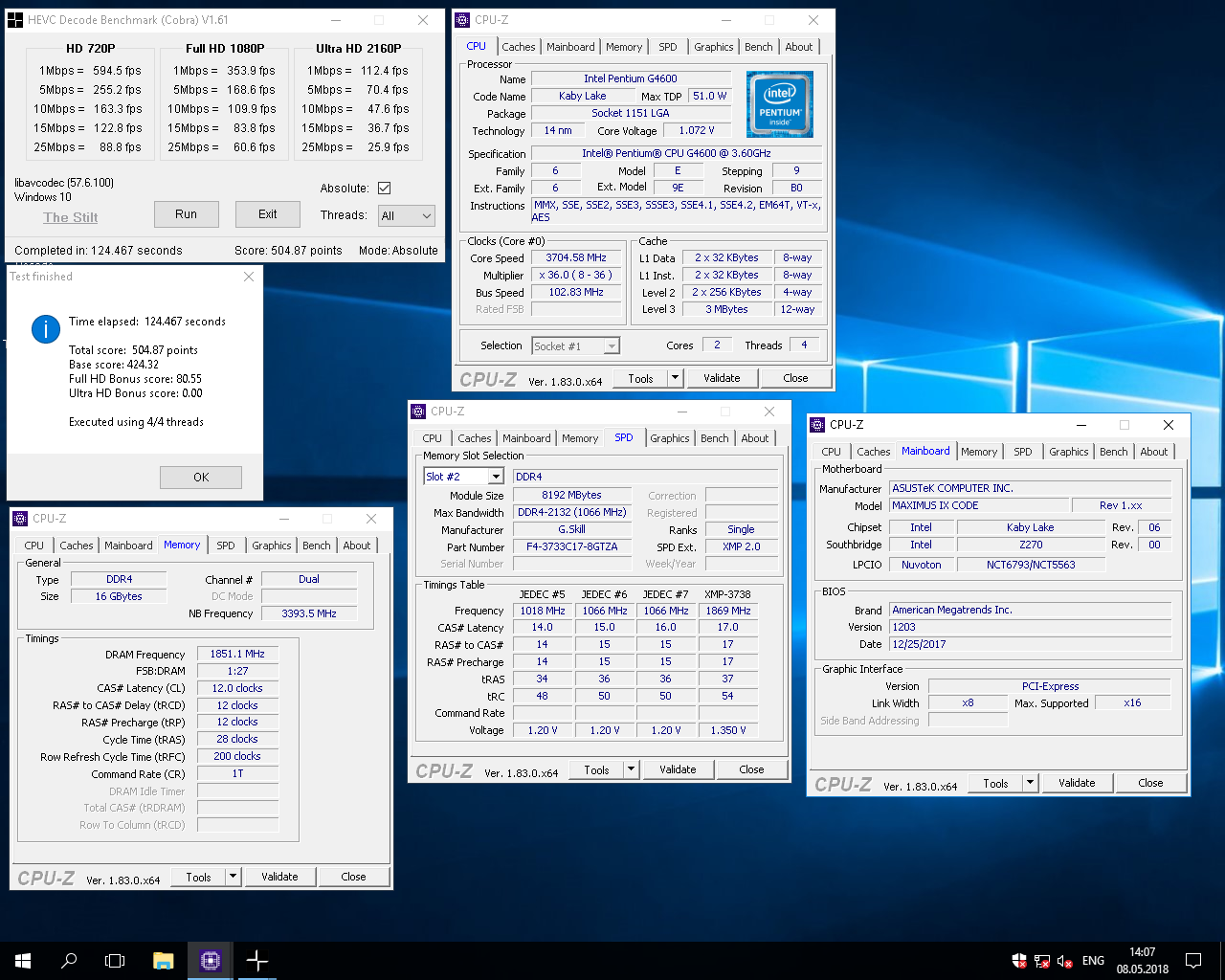Open Bench tab in CPU window

759,47
